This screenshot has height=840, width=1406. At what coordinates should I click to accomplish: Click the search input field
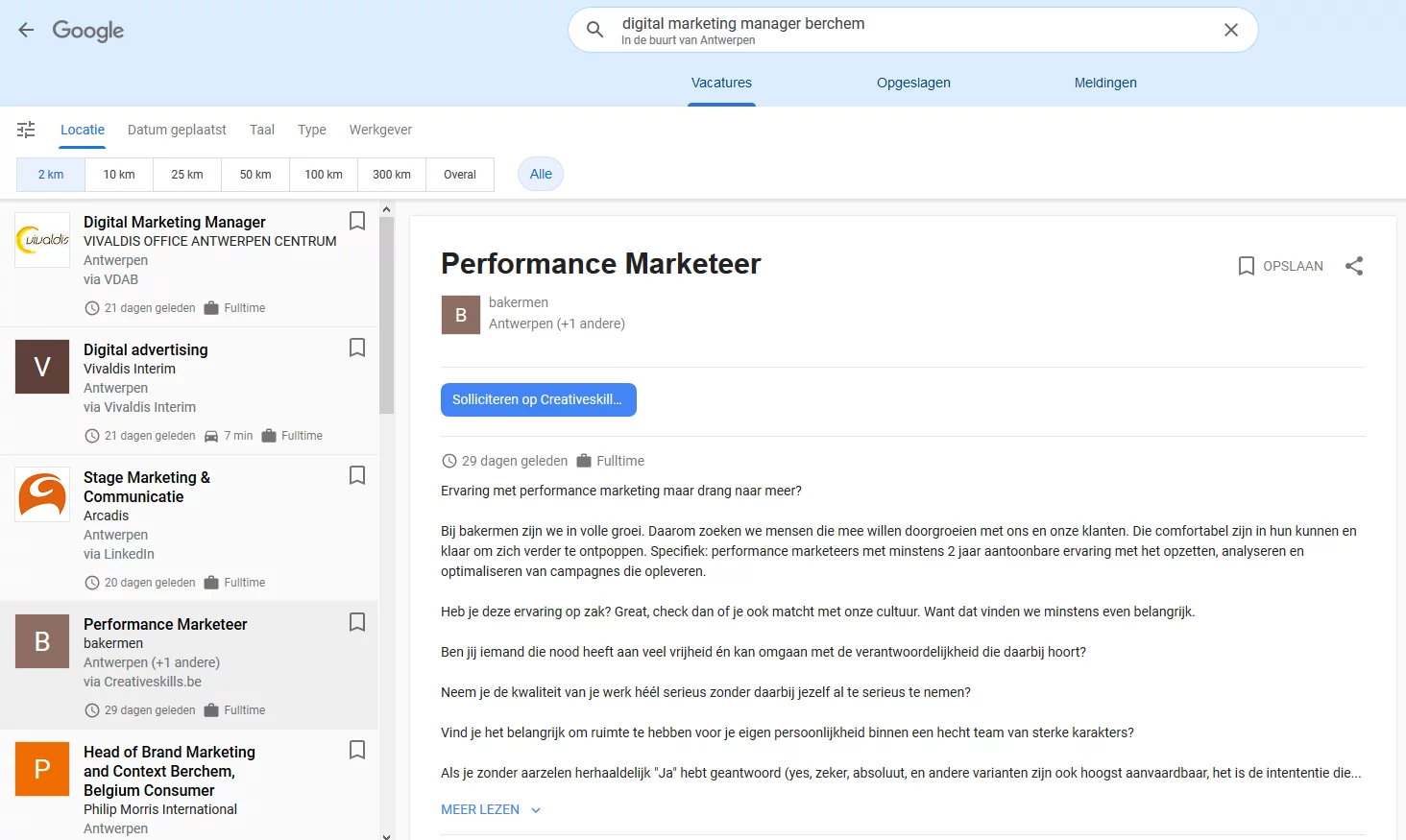point(912,30)
